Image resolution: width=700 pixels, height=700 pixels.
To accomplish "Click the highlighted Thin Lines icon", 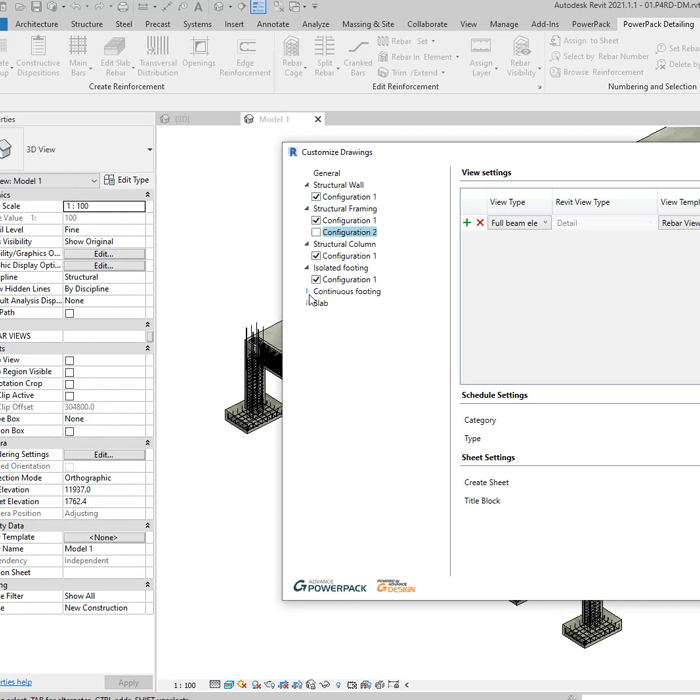I will click(258, 7).
